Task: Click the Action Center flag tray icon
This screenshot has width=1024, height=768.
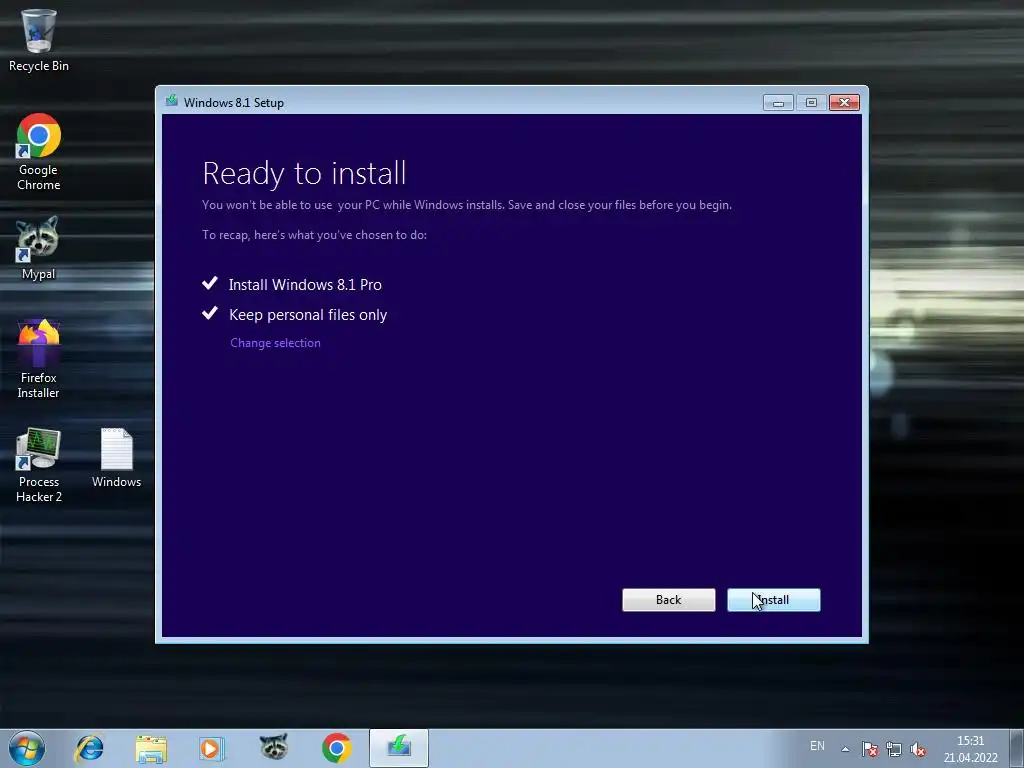Action: point(869,749)
